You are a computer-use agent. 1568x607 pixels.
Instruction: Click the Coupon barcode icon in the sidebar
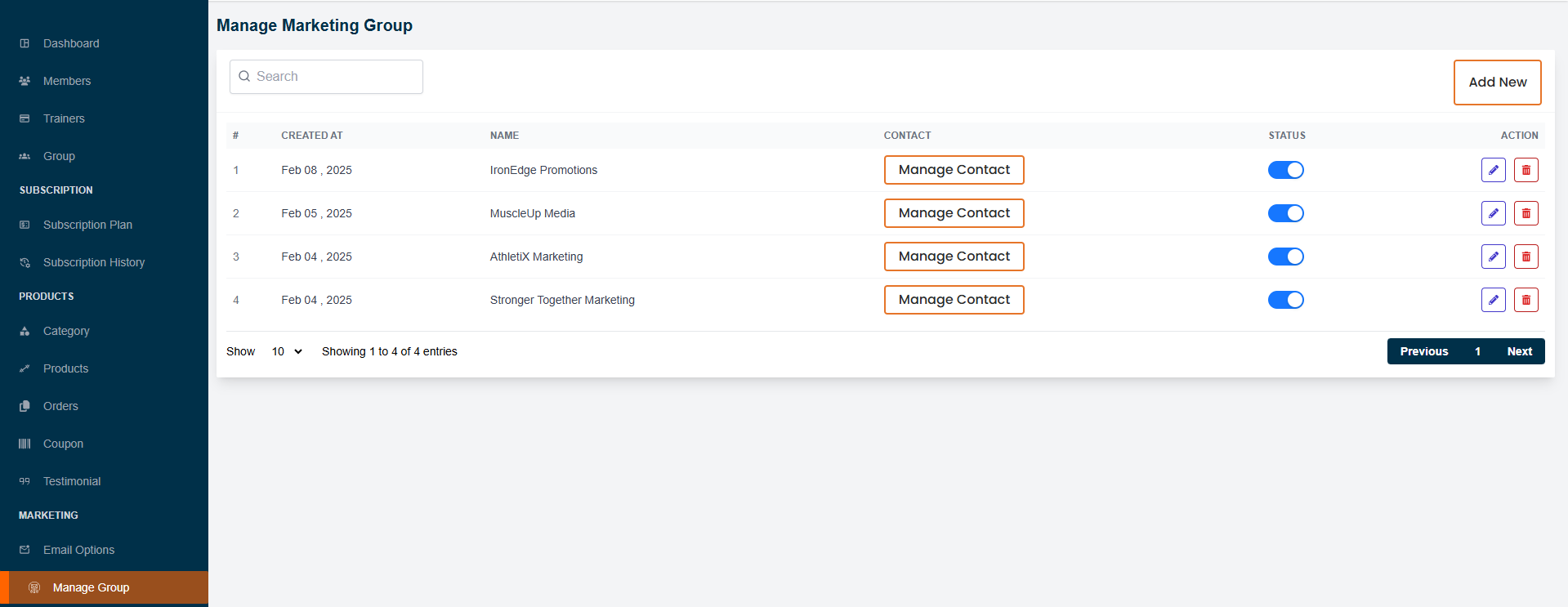[x=25, y=444]
